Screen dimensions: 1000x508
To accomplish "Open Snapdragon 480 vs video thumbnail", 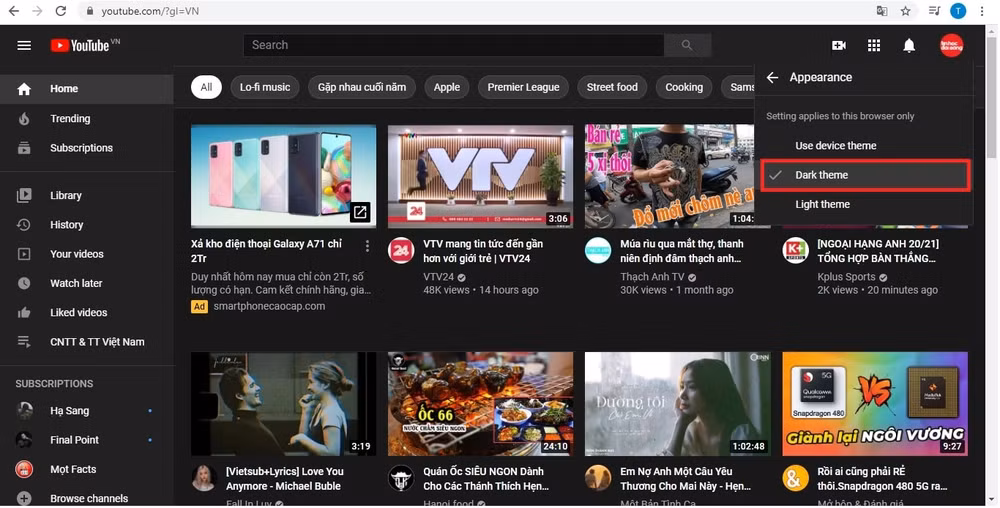I will click(875, 404).
